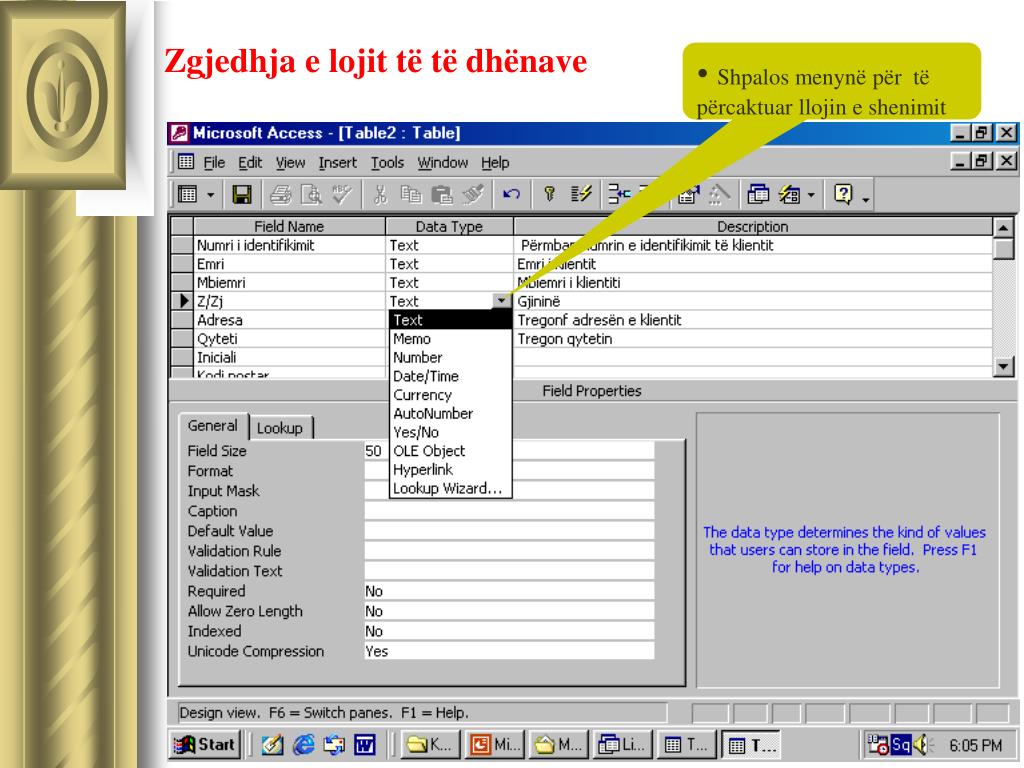Click Unicode Compression value Yes
The image size is (1024, 768).
[509, 651]
